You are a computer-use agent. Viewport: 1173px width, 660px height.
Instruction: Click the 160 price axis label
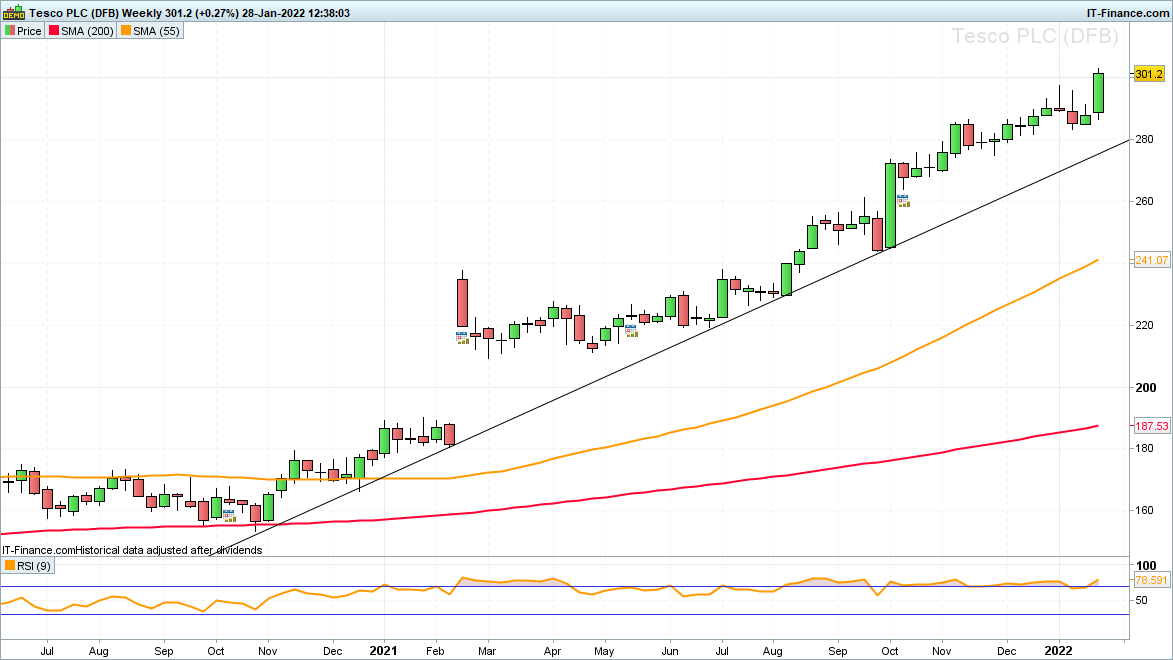(x=1145, y=510)
